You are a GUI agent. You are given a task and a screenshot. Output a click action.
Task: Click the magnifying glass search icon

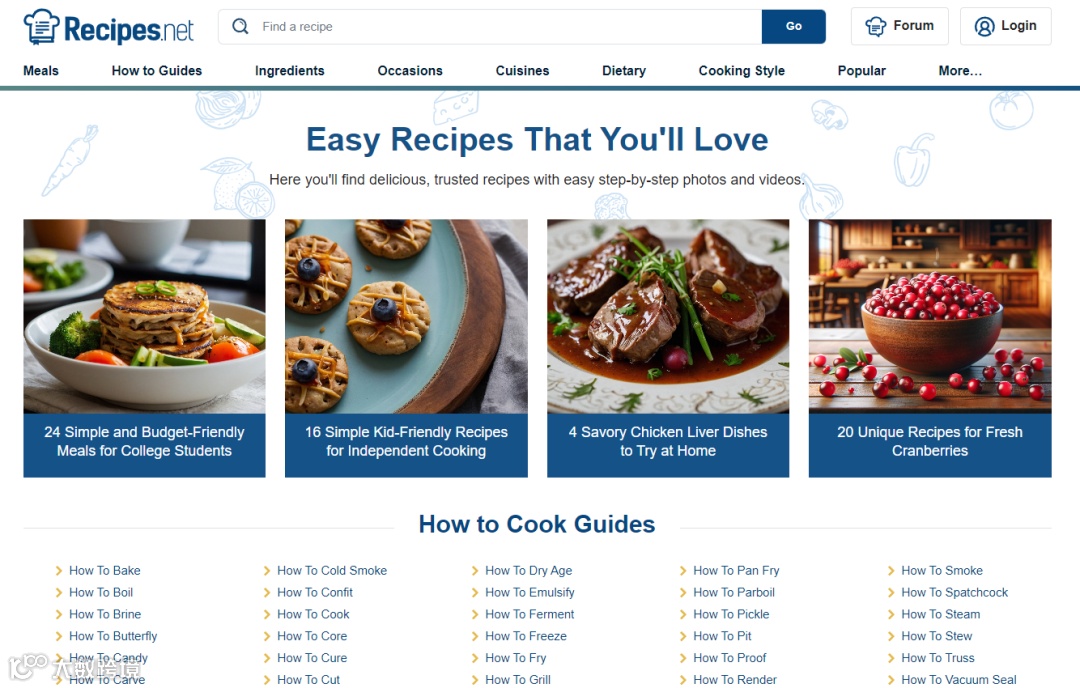point(240,26)
